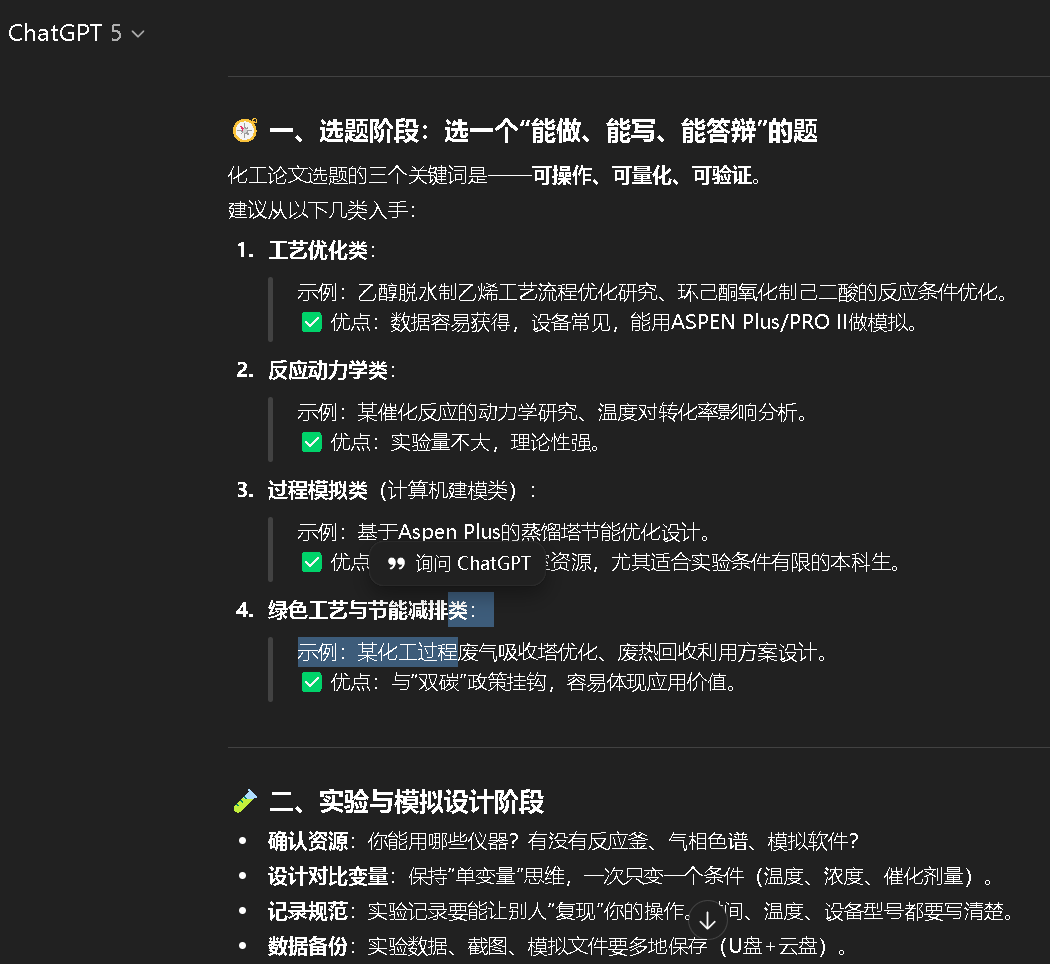Click the highlighted 示例：某化工过程 text
Screen dimensions: 1050x964
tap(378, 651)
